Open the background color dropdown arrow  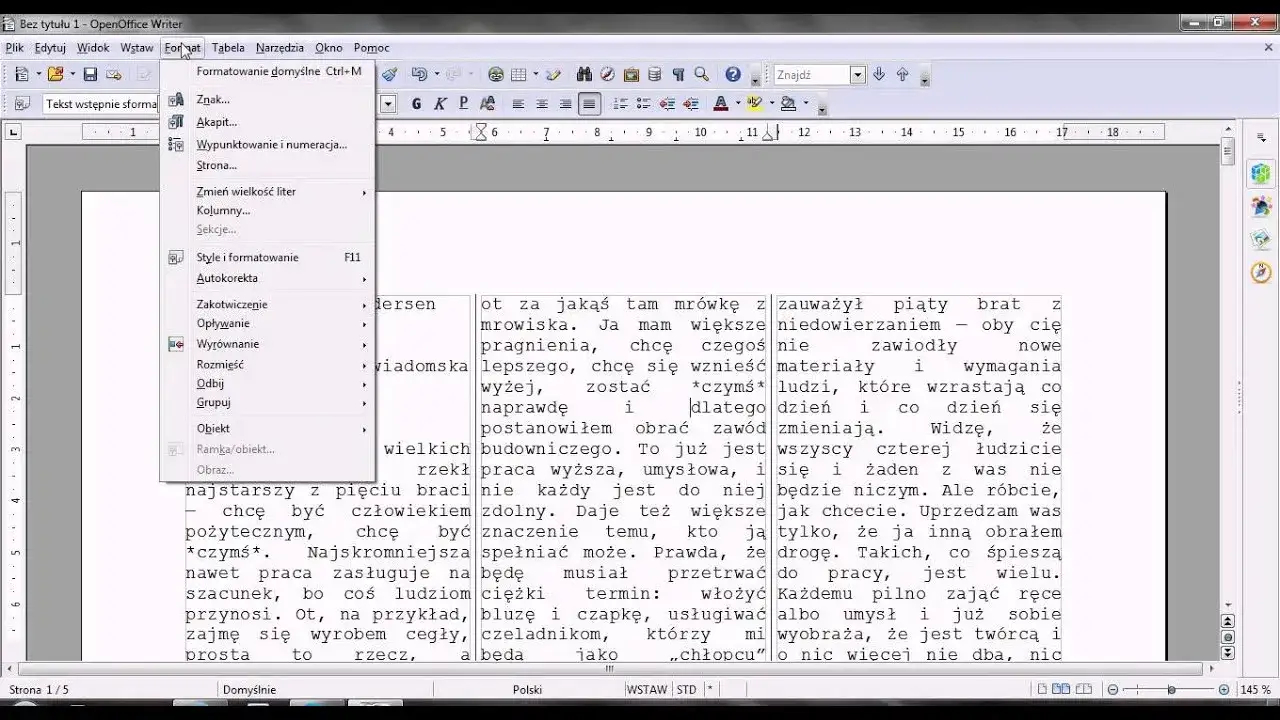[x=804, y=103]
